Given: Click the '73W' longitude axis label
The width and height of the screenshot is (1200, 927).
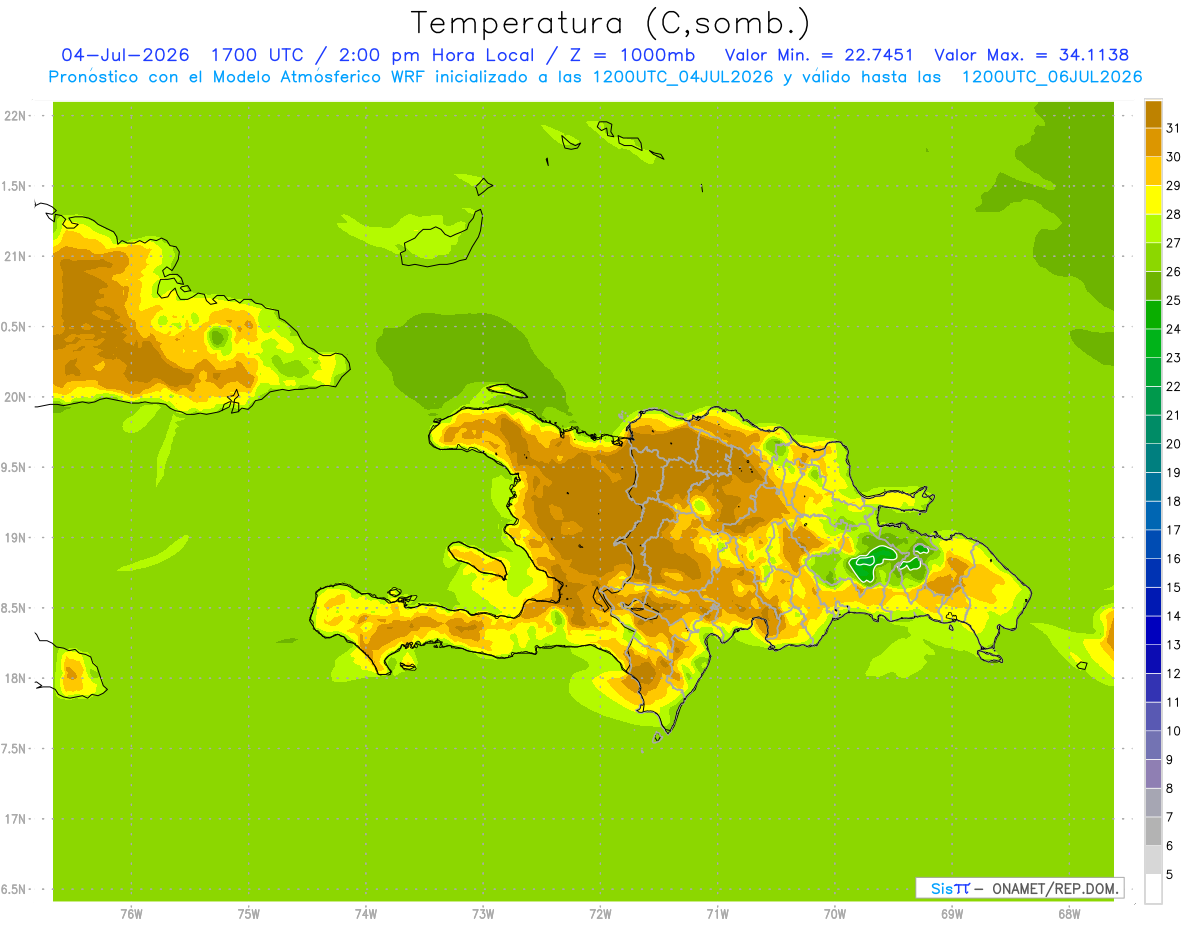Looking at the screenshot, I should pos(483,914).
